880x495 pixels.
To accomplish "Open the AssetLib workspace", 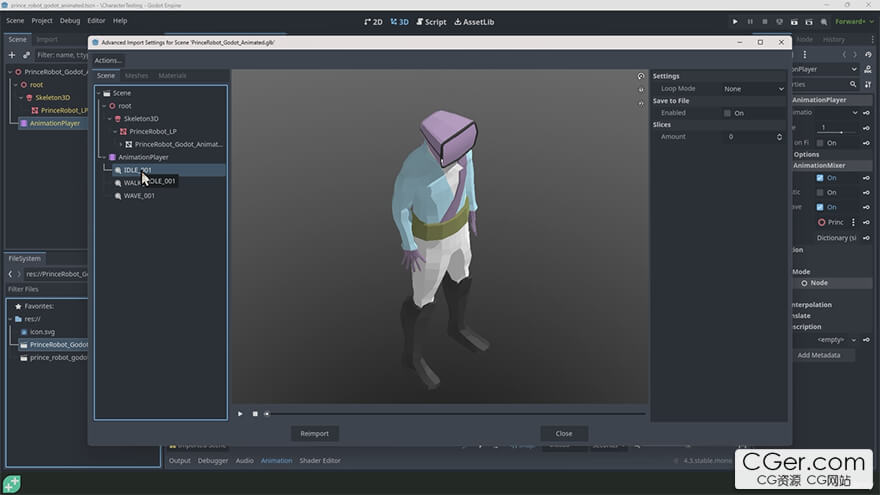I will [x=474, y=22].
